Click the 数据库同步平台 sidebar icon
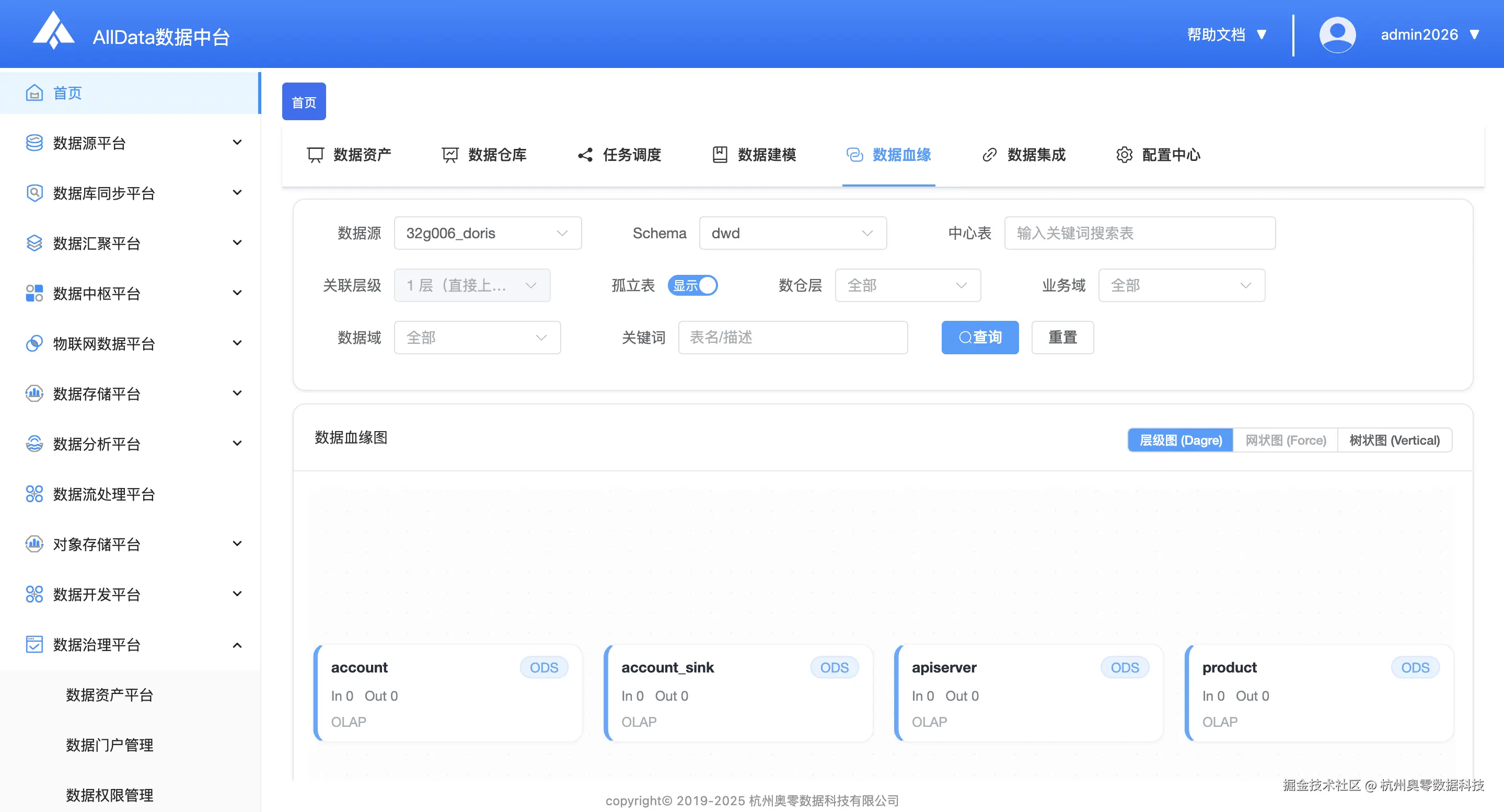Viewport: 1504px width, 812px height. pos(34,193)
